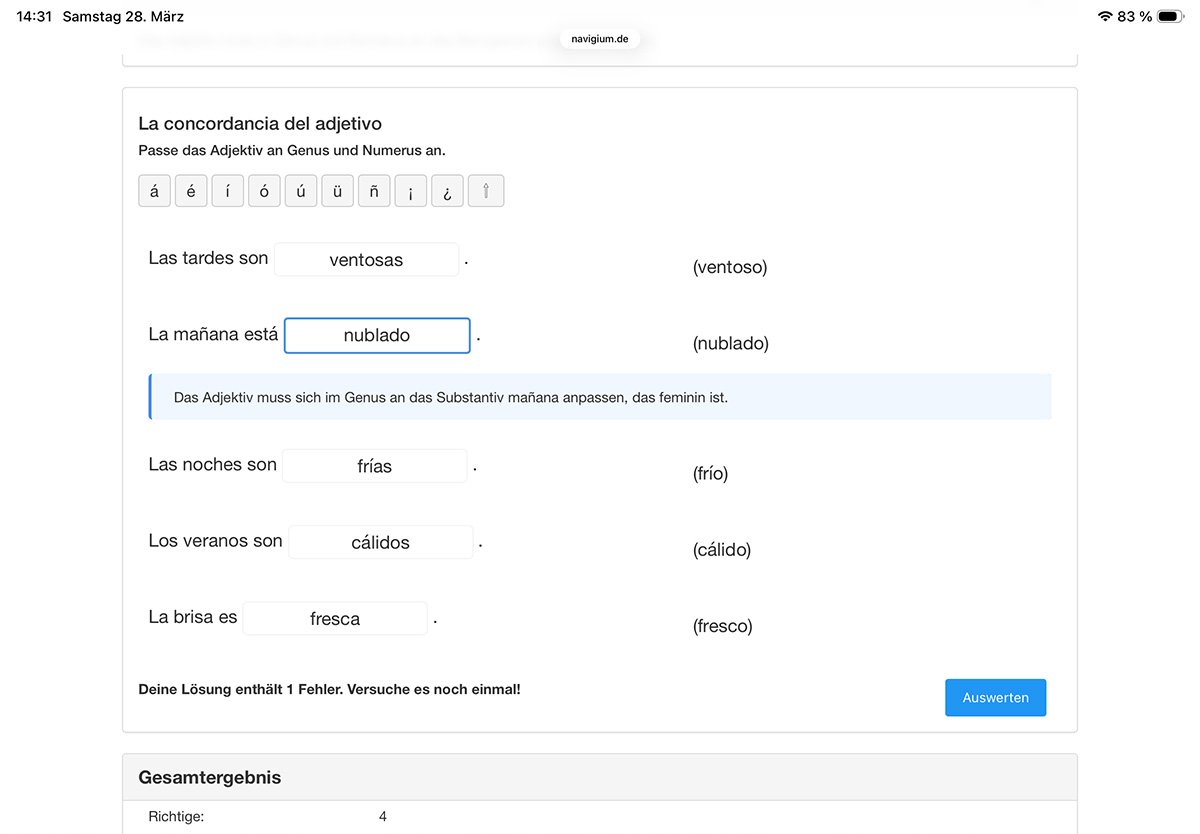The width and height of the screenshot is (1200, 834).
Task: Tap the Wi-Fi status icon
Action: (1105, 16)
